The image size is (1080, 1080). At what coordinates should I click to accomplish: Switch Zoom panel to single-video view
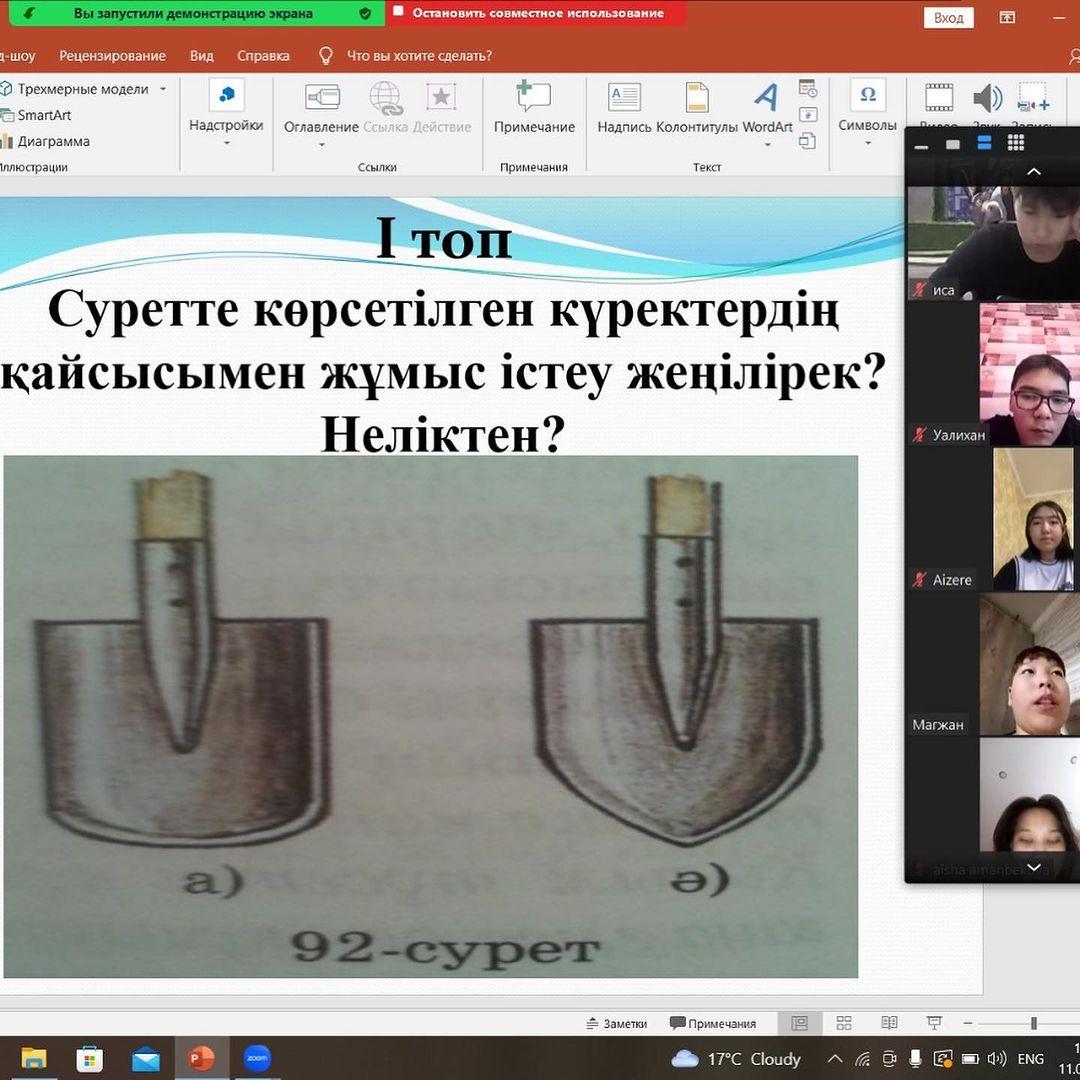[953, 144]
